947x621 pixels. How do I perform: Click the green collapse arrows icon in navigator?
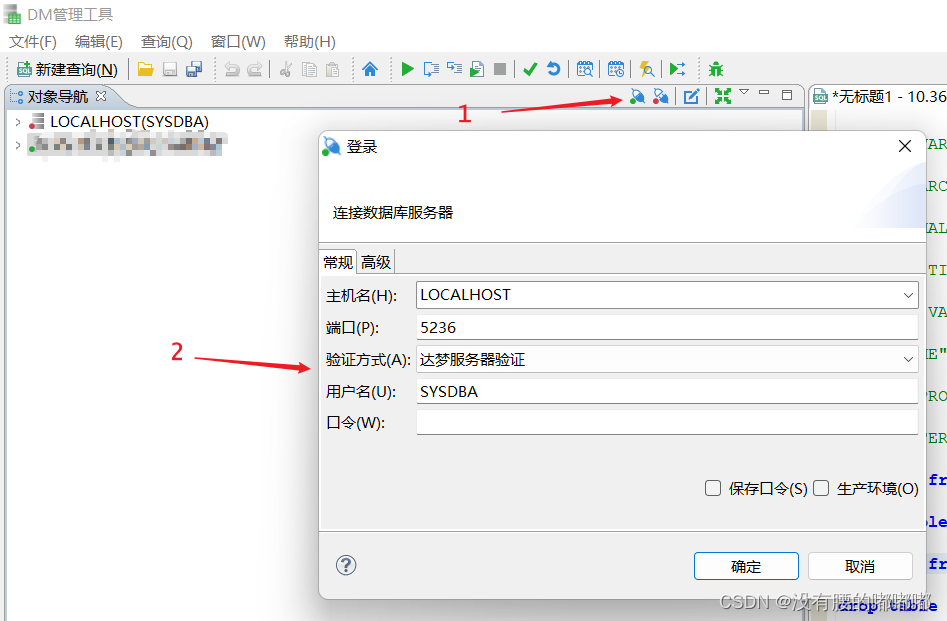[723, 96]
